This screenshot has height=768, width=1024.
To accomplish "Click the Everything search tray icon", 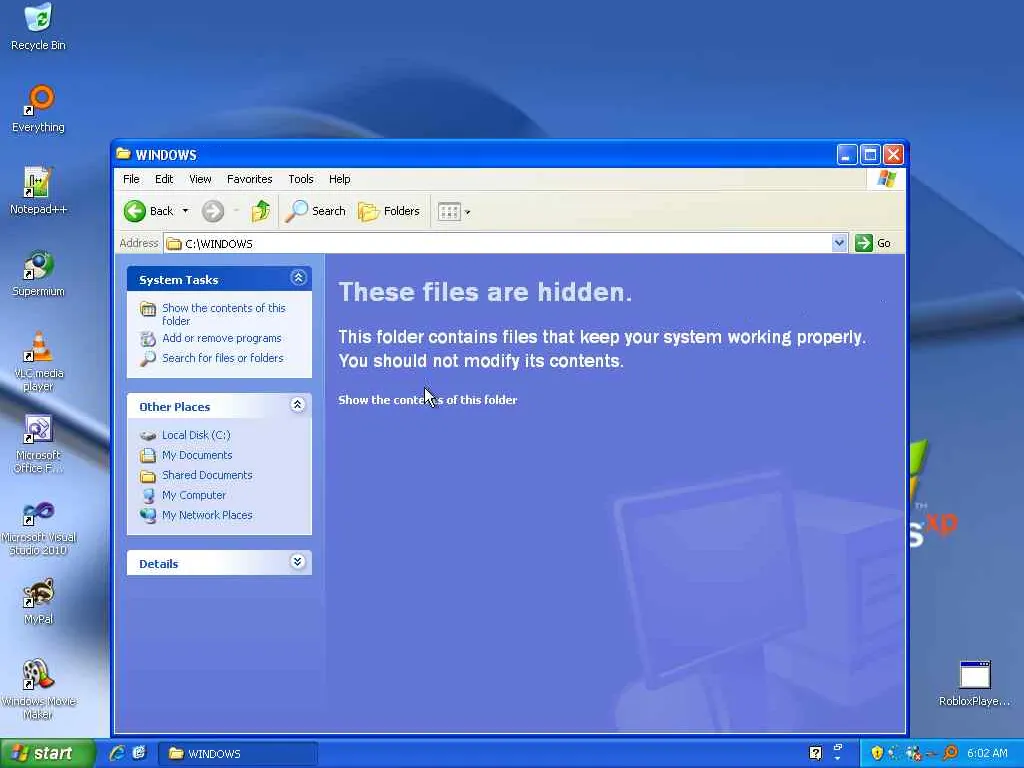I will point(951,753).
